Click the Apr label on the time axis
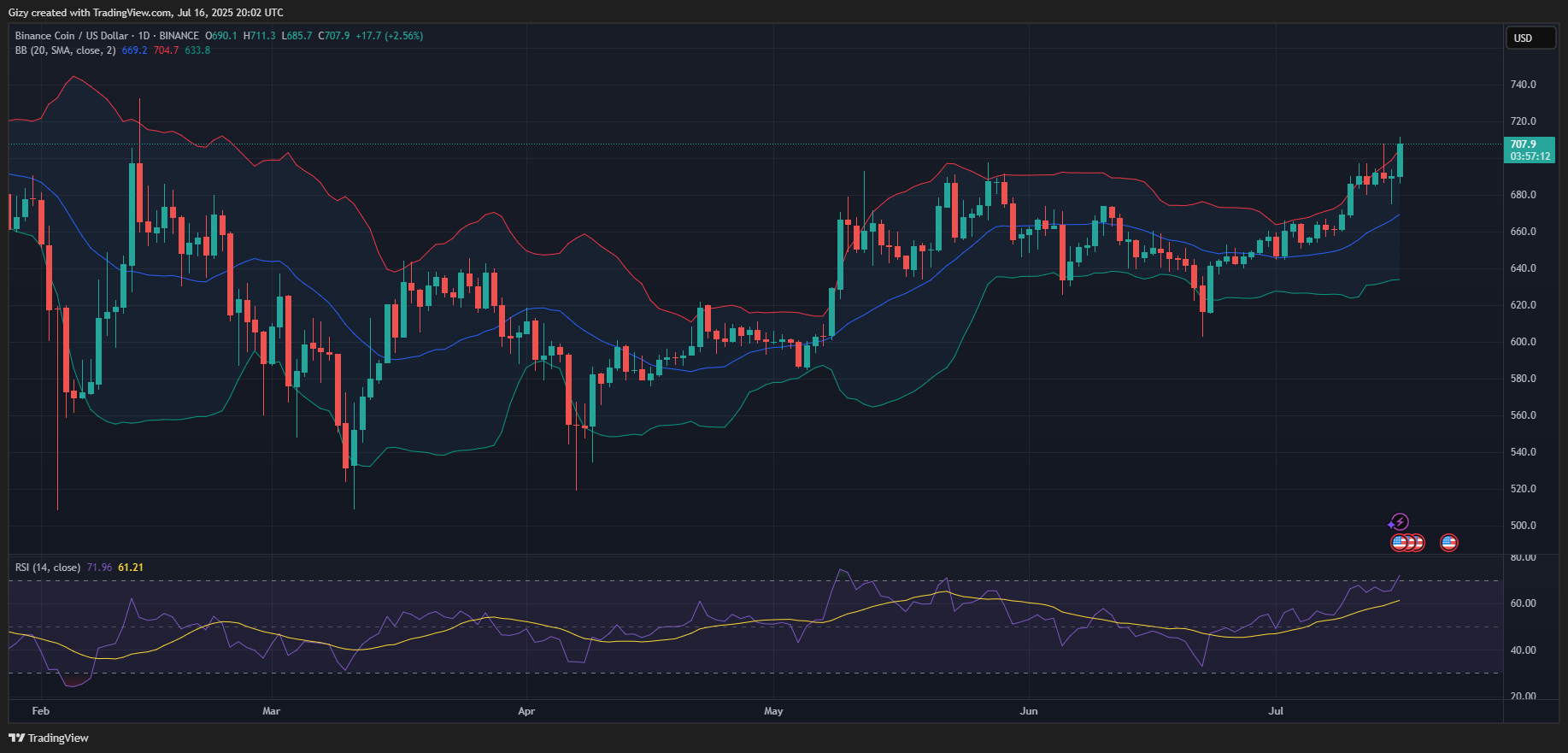 [x=526, y=711]
